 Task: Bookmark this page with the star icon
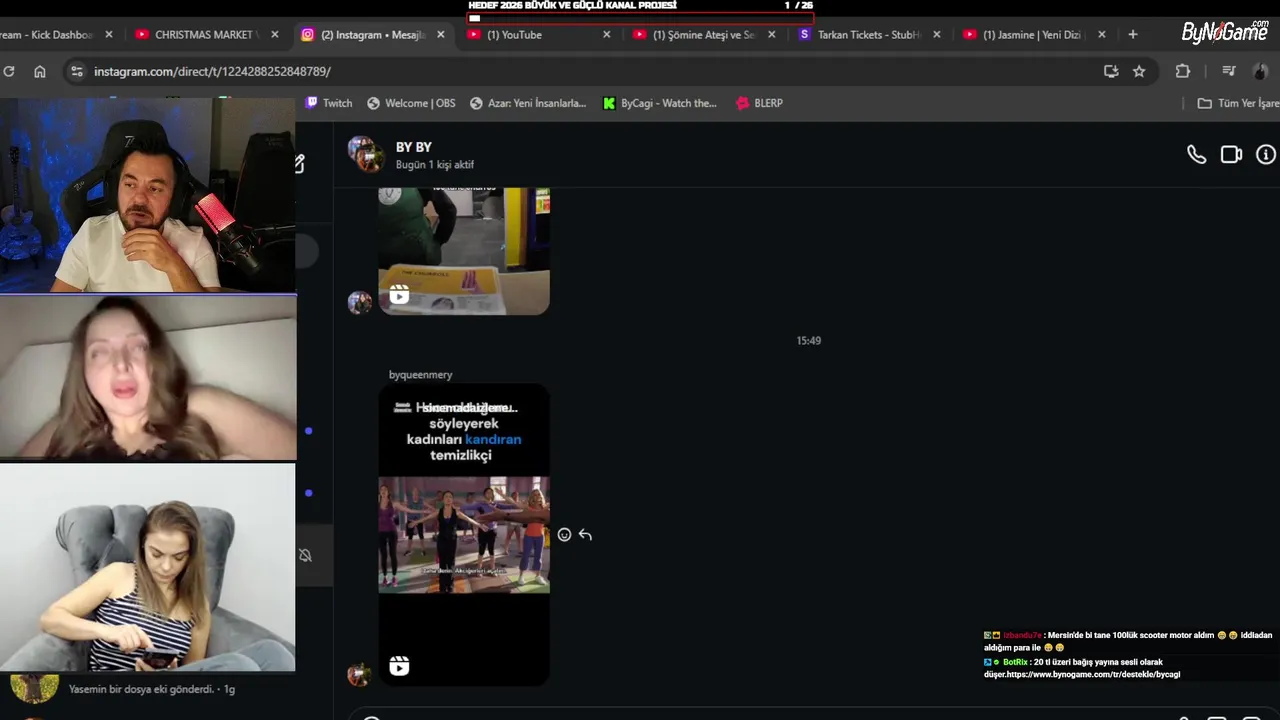[x=1139, y=71]
